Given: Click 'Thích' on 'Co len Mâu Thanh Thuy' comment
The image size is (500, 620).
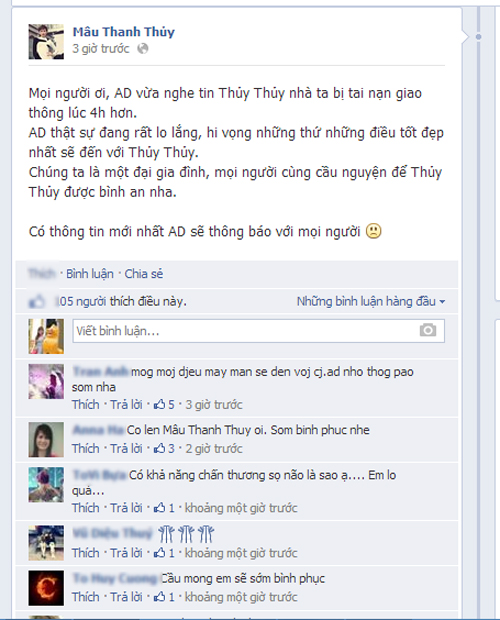Looking at the screenshot, I should tap(86, 448).
